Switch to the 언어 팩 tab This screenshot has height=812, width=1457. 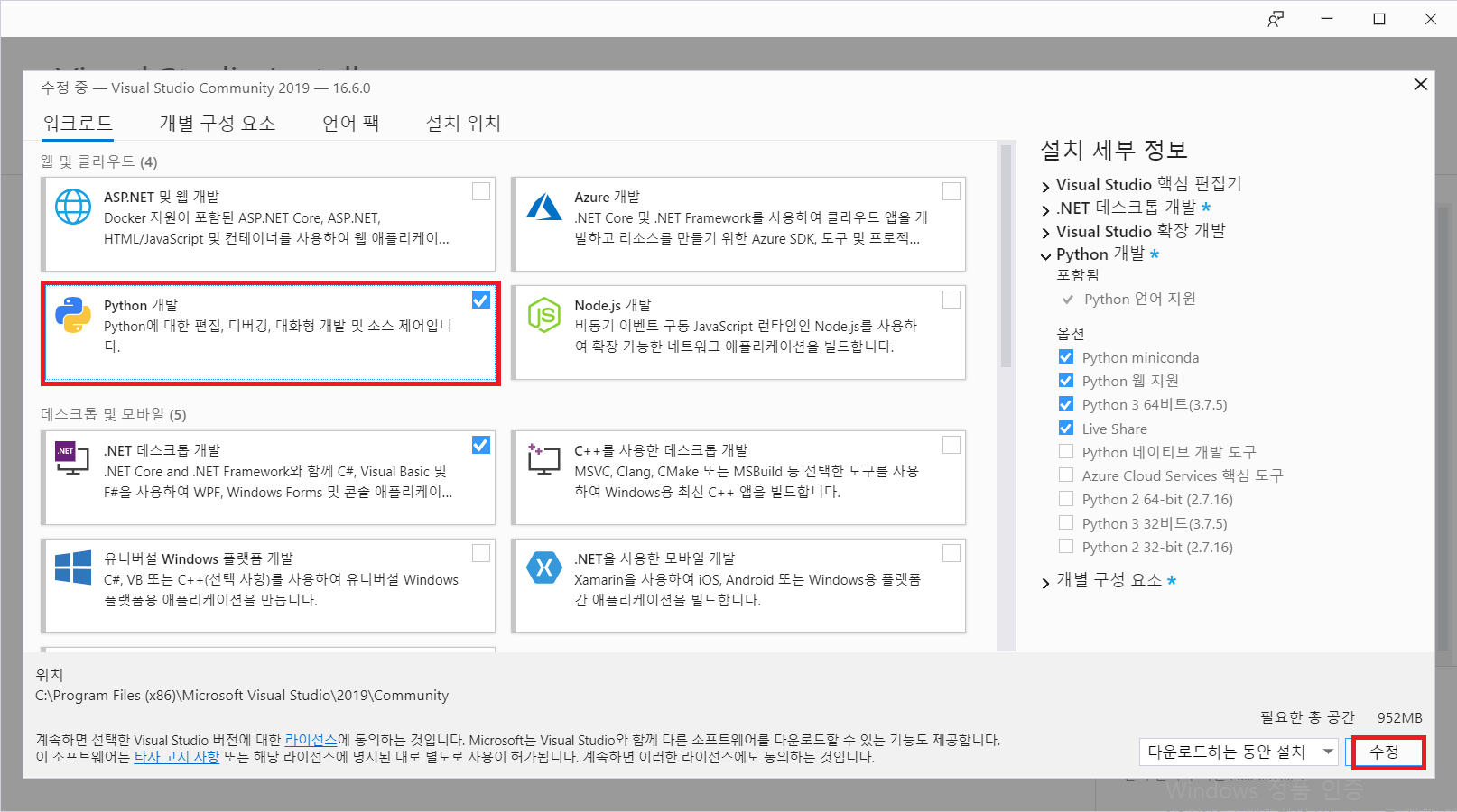click(x=351, y=124)
